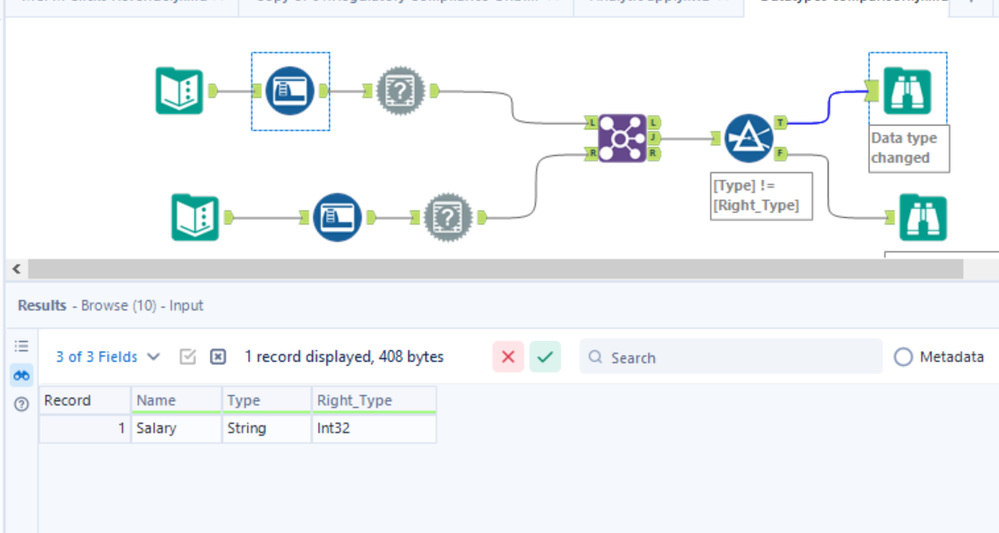Click the Data type changed annotation
999x533 pixels.
(909, 148)
